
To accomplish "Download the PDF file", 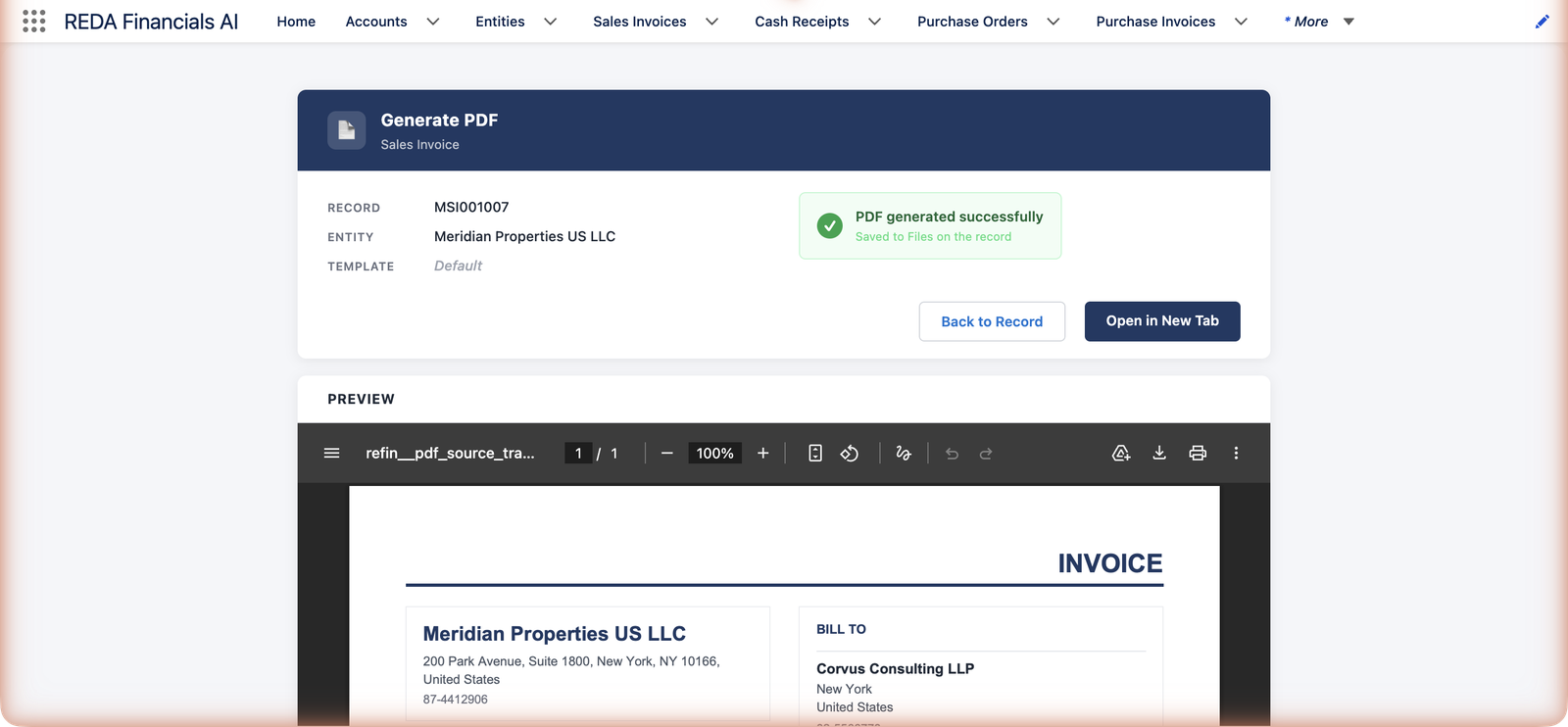I will coord(1159,453).
